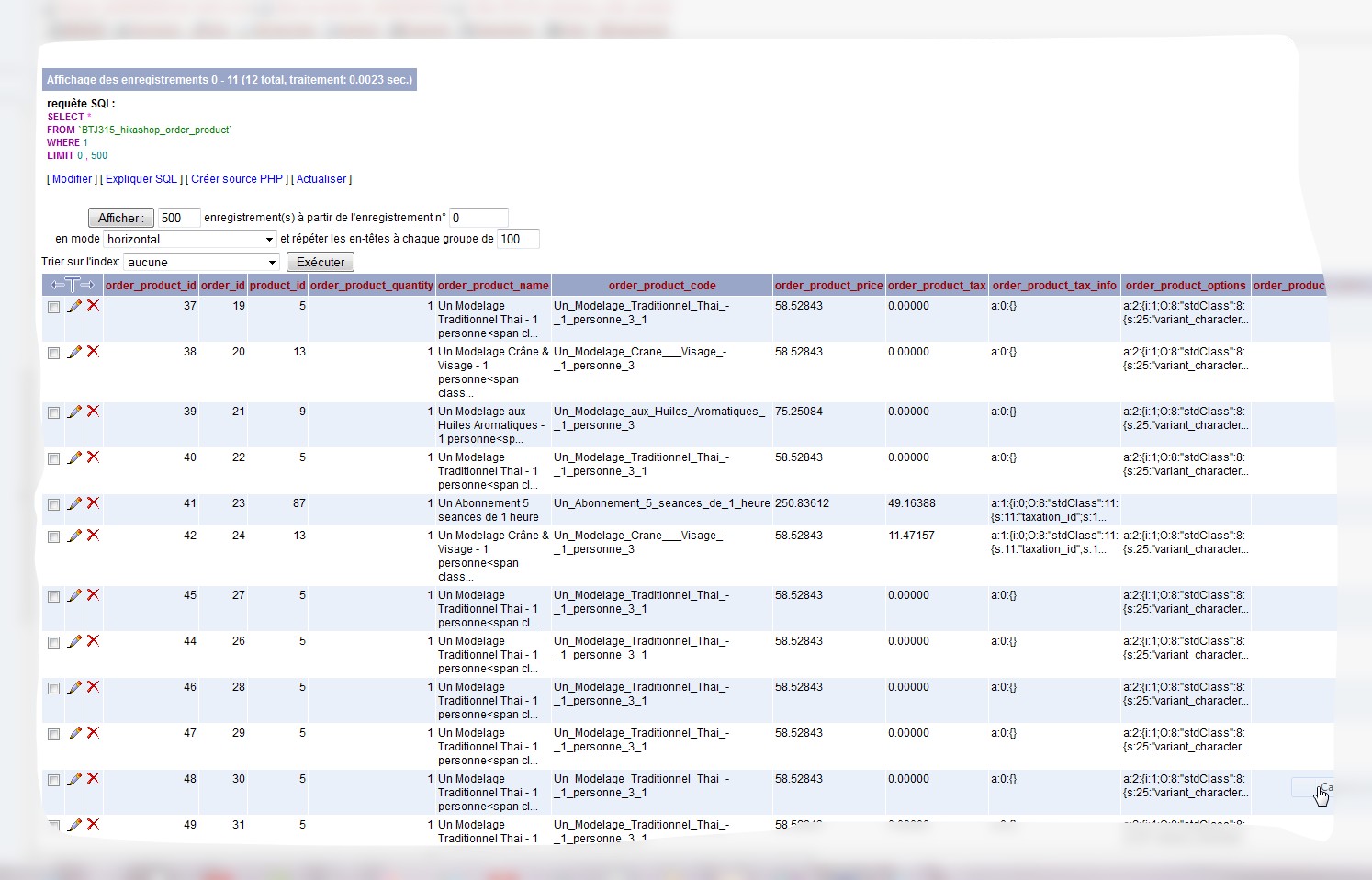The width and height of the screenshot is (1372, 880).
Task: Click the Afficher button
Action: pyautogui.click(x=120, y=218)
